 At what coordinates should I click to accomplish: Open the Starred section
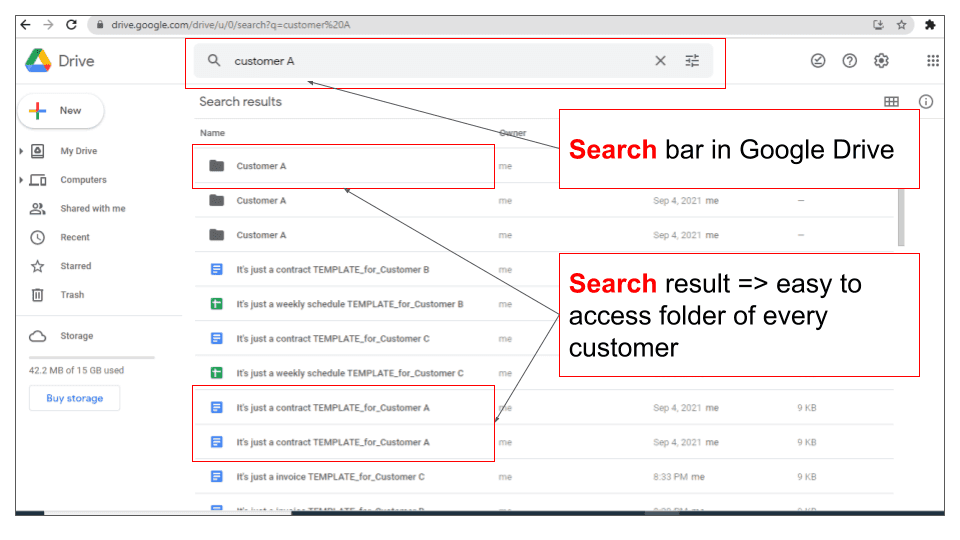(75, 266)
